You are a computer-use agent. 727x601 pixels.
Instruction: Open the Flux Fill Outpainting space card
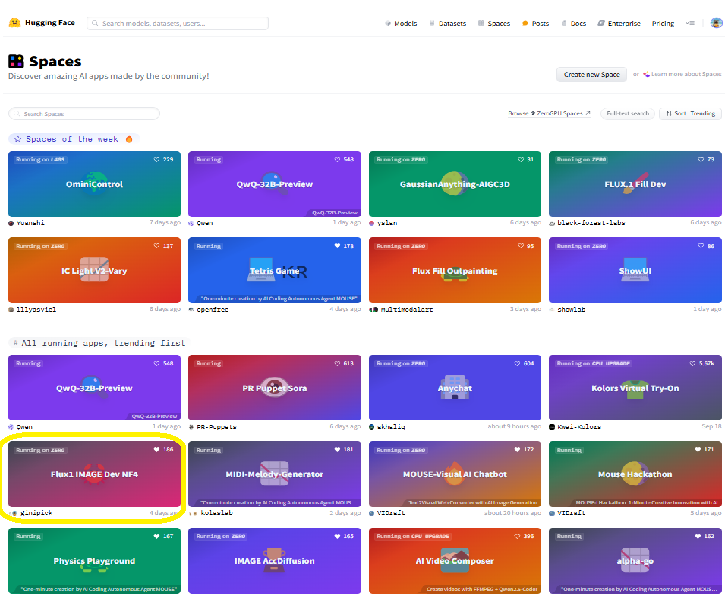[455, 270]
